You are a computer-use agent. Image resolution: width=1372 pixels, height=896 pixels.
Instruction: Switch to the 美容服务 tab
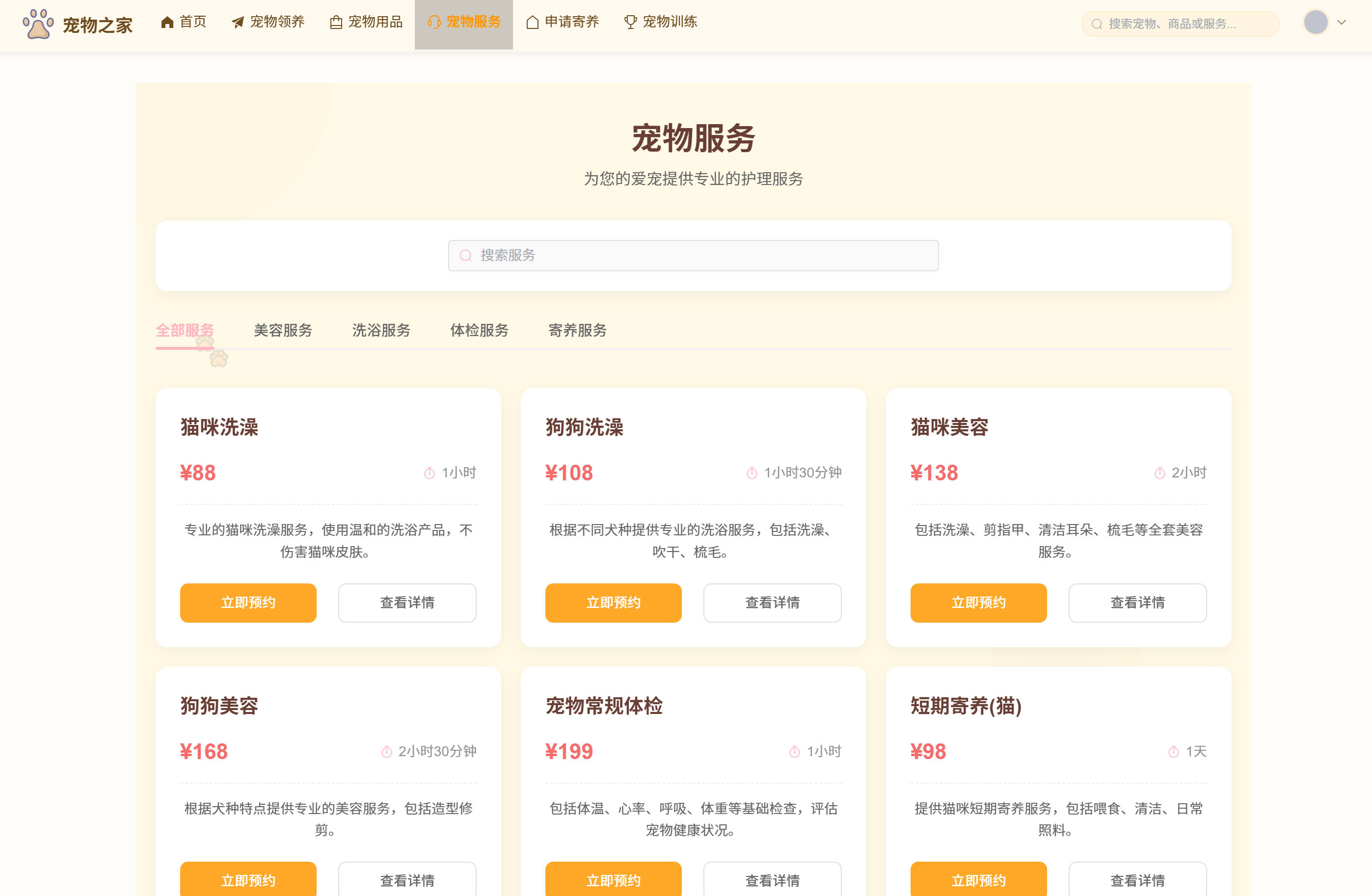pyautogui.click(x=283, y=330)
